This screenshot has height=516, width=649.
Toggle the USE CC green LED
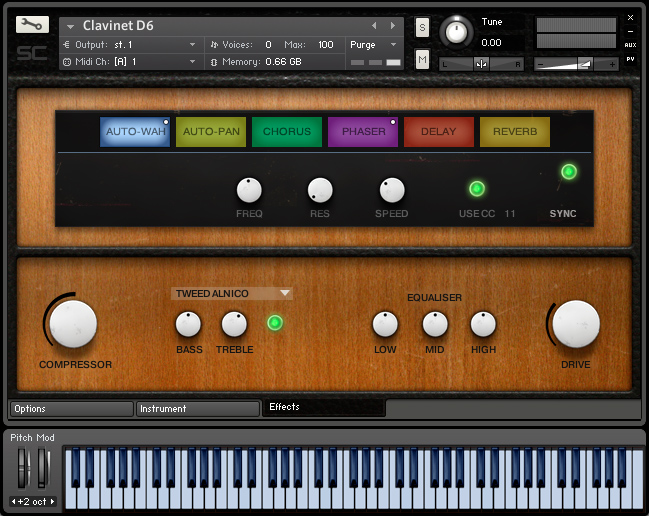pyautogui.click(x=477, y=189)
